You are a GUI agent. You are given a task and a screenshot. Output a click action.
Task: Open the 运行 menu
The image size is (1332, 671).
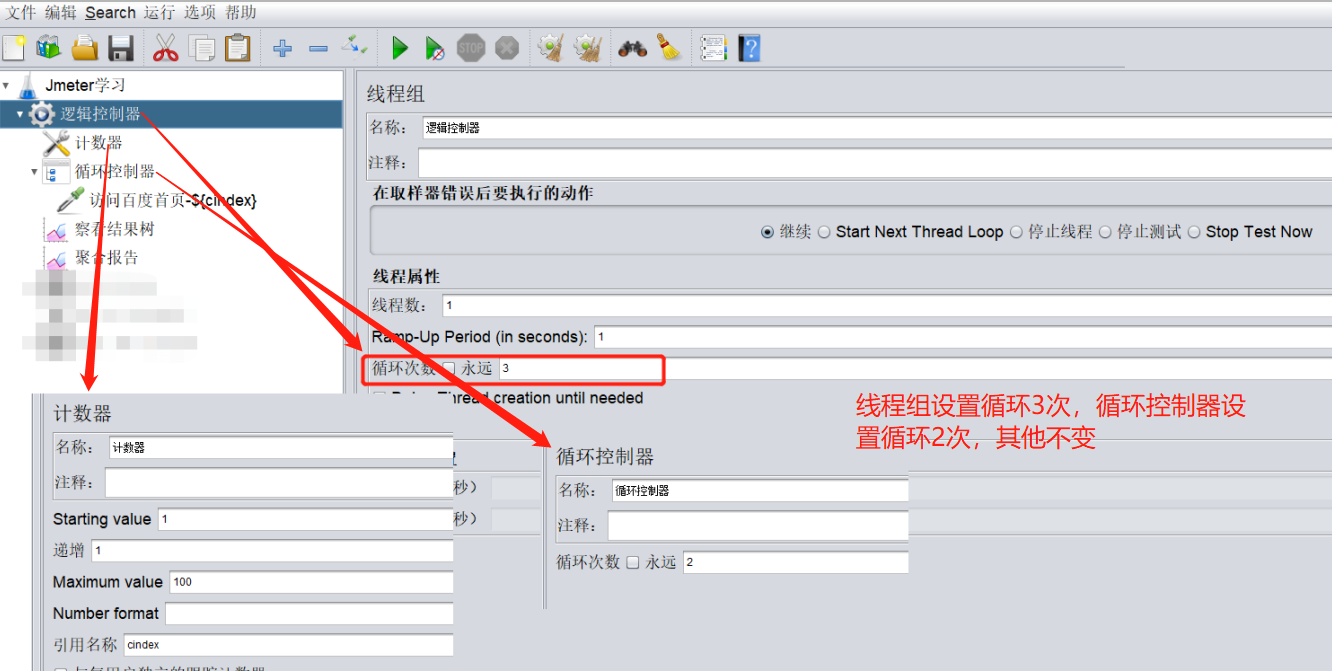[159, 12]
